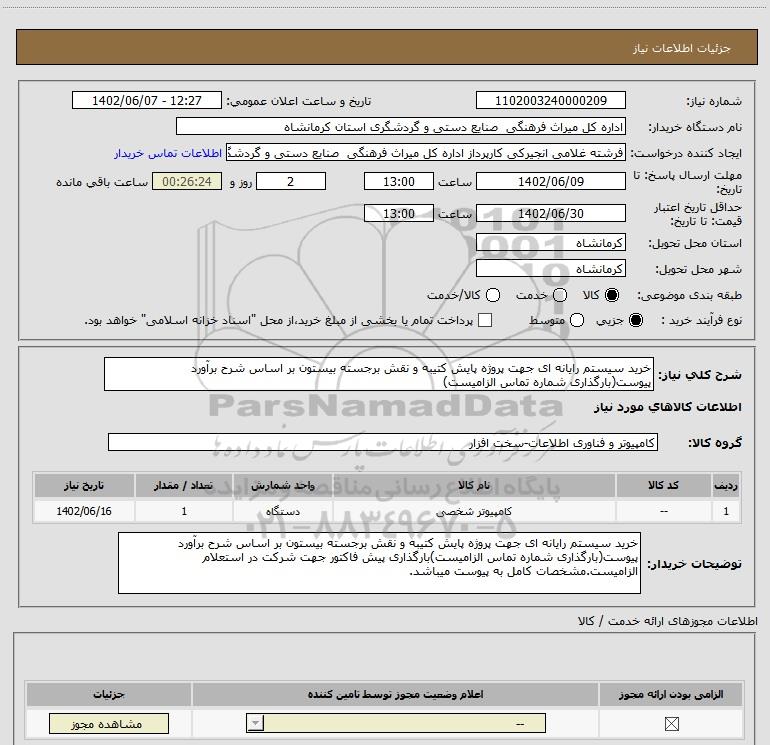Select the کالا radio button

pyautogui.click(x=612, y=295)
